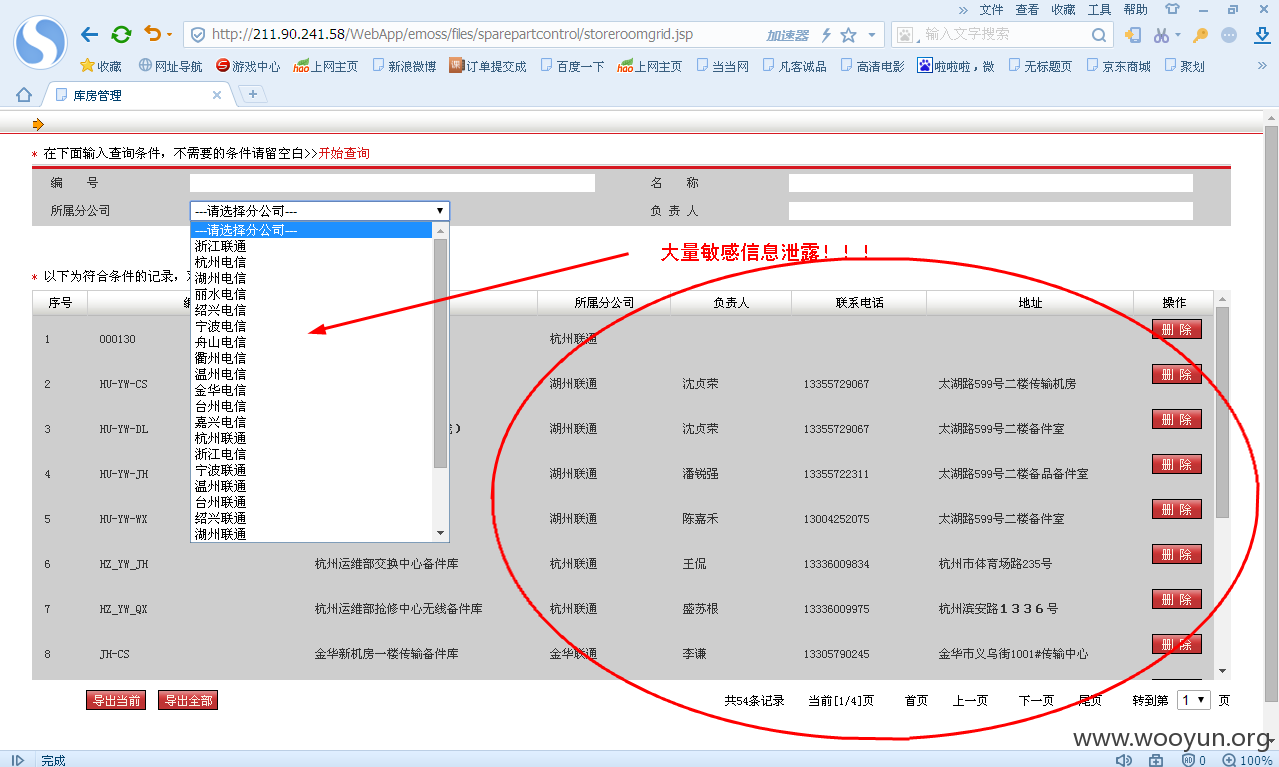This screenshot has width=1279, height=767.
Task: Click the browser back arrow
Action: pyautogui.click(x=90, y=35)
